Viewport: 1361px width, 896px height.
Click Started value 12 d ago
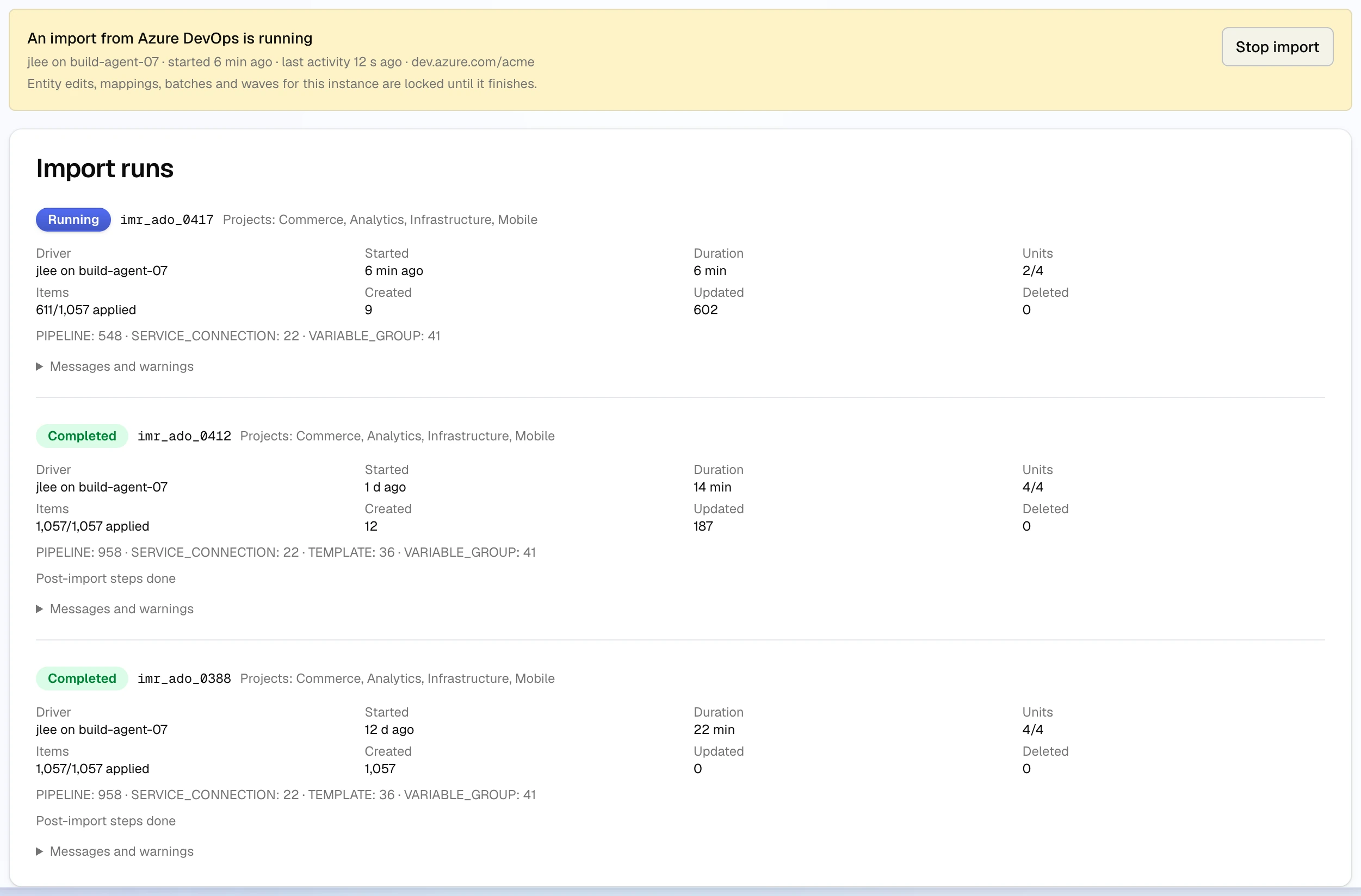(389, 729)
